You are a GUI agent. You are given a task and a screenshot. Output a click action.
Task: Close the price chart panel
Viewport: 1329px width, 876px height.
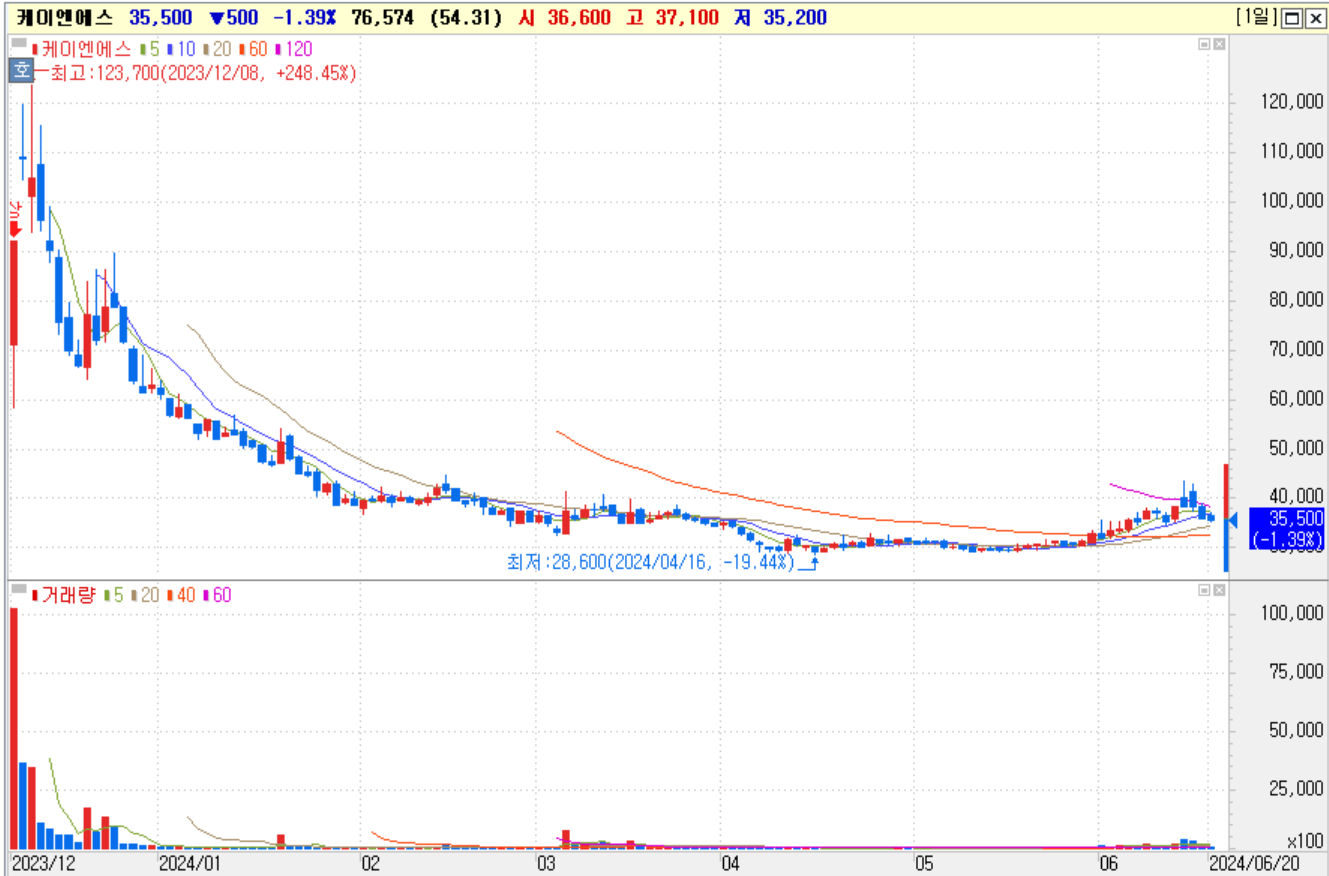[x=1218, y=44]
